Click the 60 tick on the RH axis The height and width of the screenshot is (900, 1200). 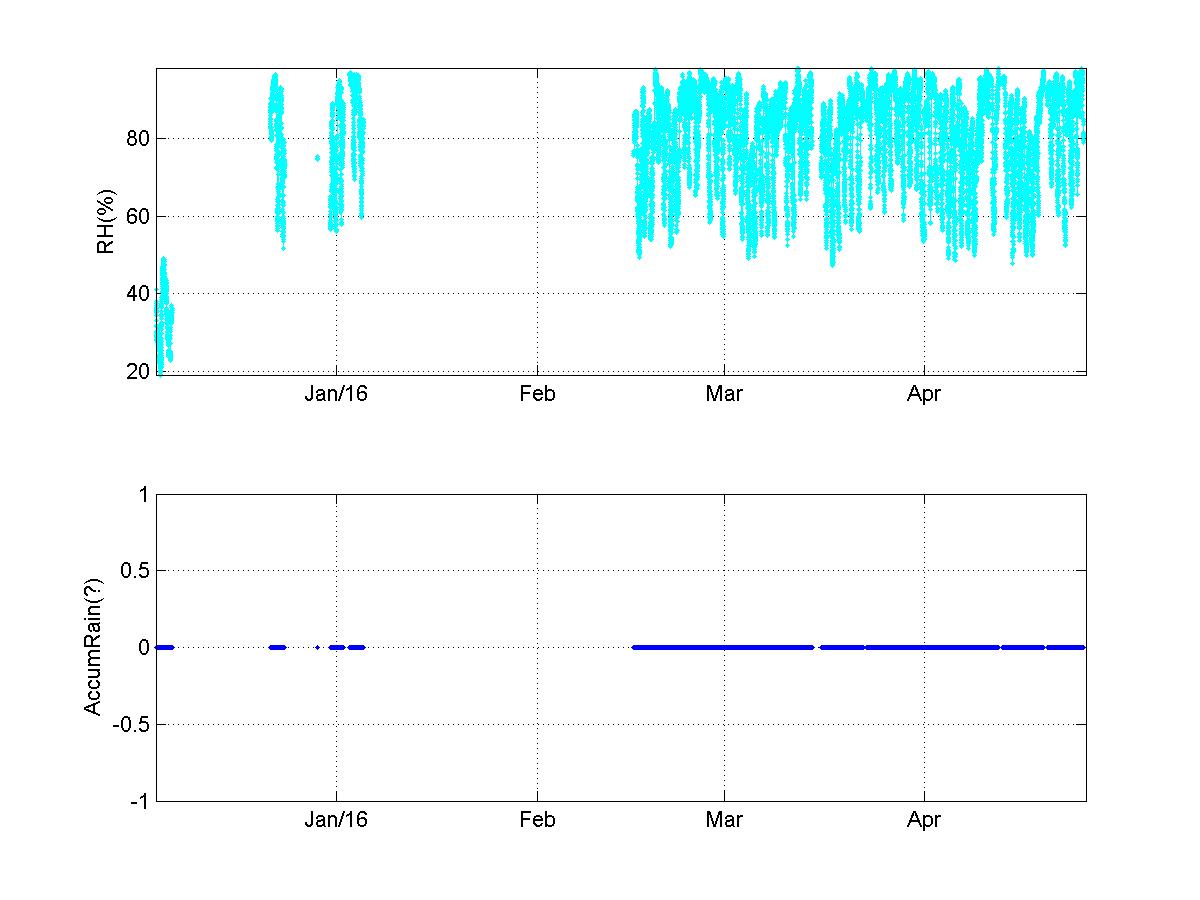pos(138,216)
